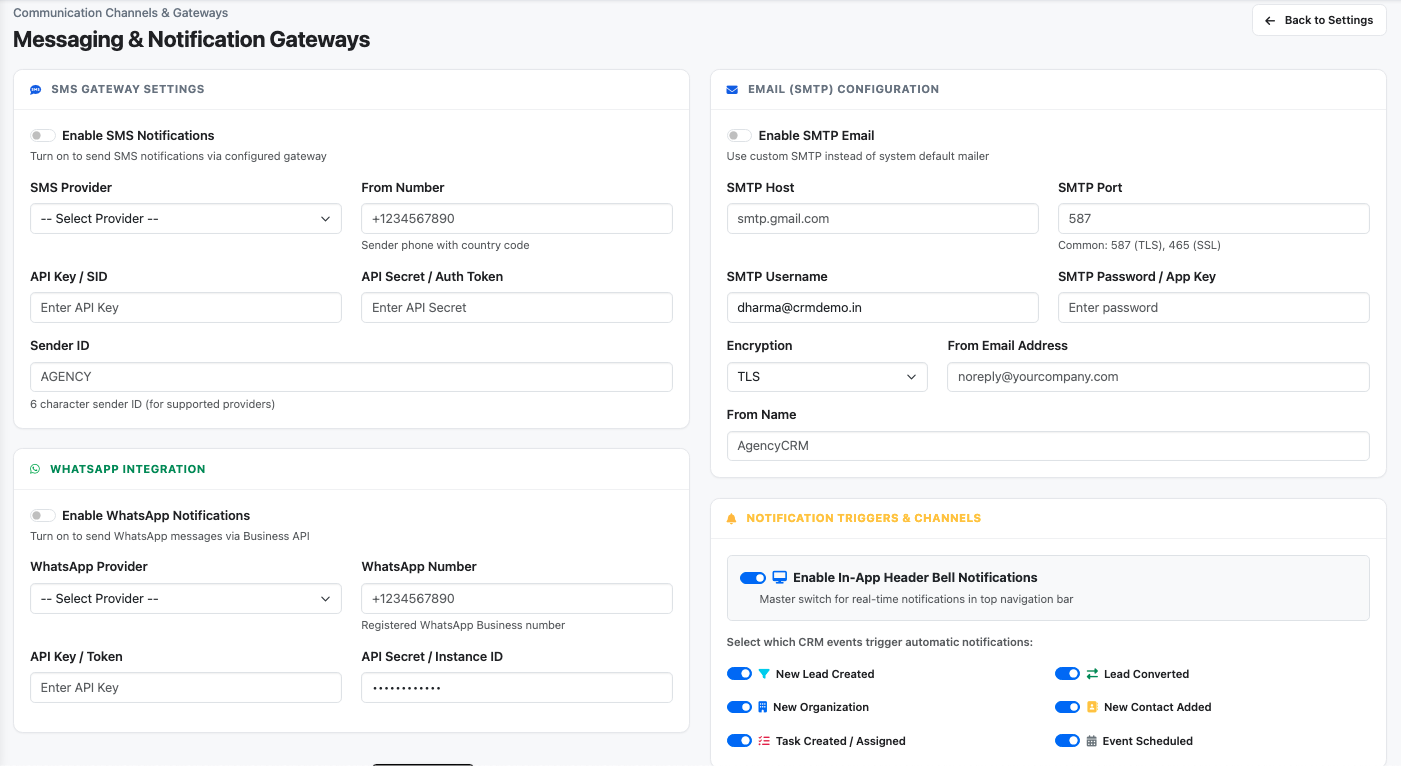The image size is (1401, 766).
Task: Click the Notification Triggers bell icon
Action: (x=731, y=518)
